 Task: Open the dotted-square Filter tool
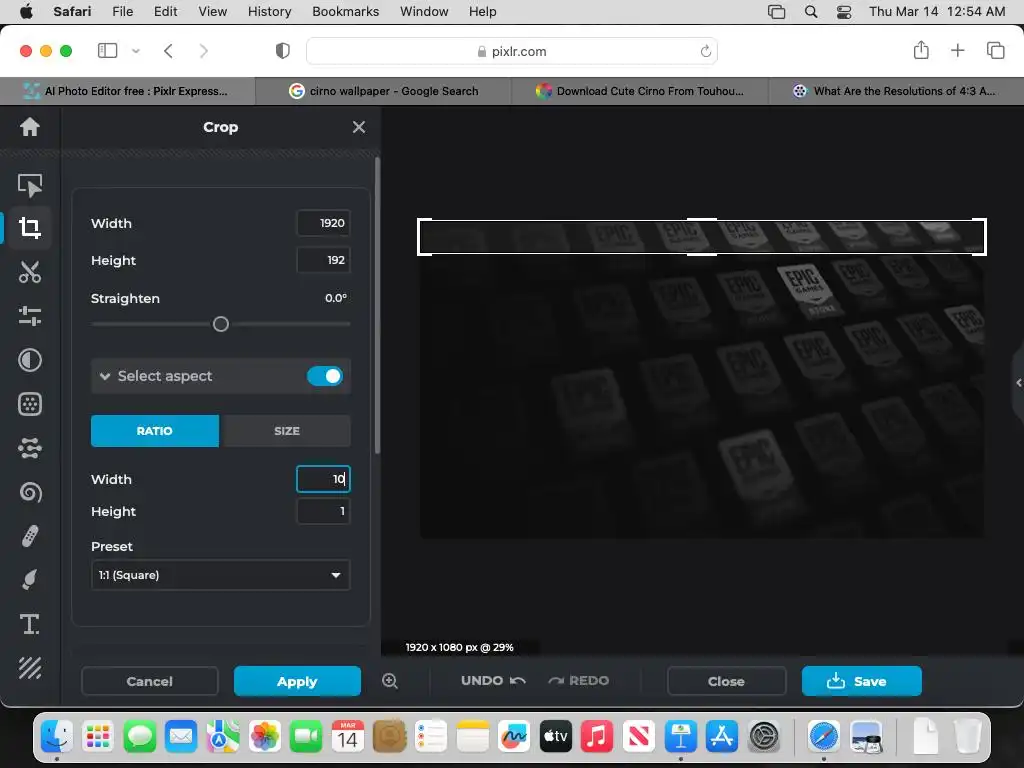tap(29, 404)
